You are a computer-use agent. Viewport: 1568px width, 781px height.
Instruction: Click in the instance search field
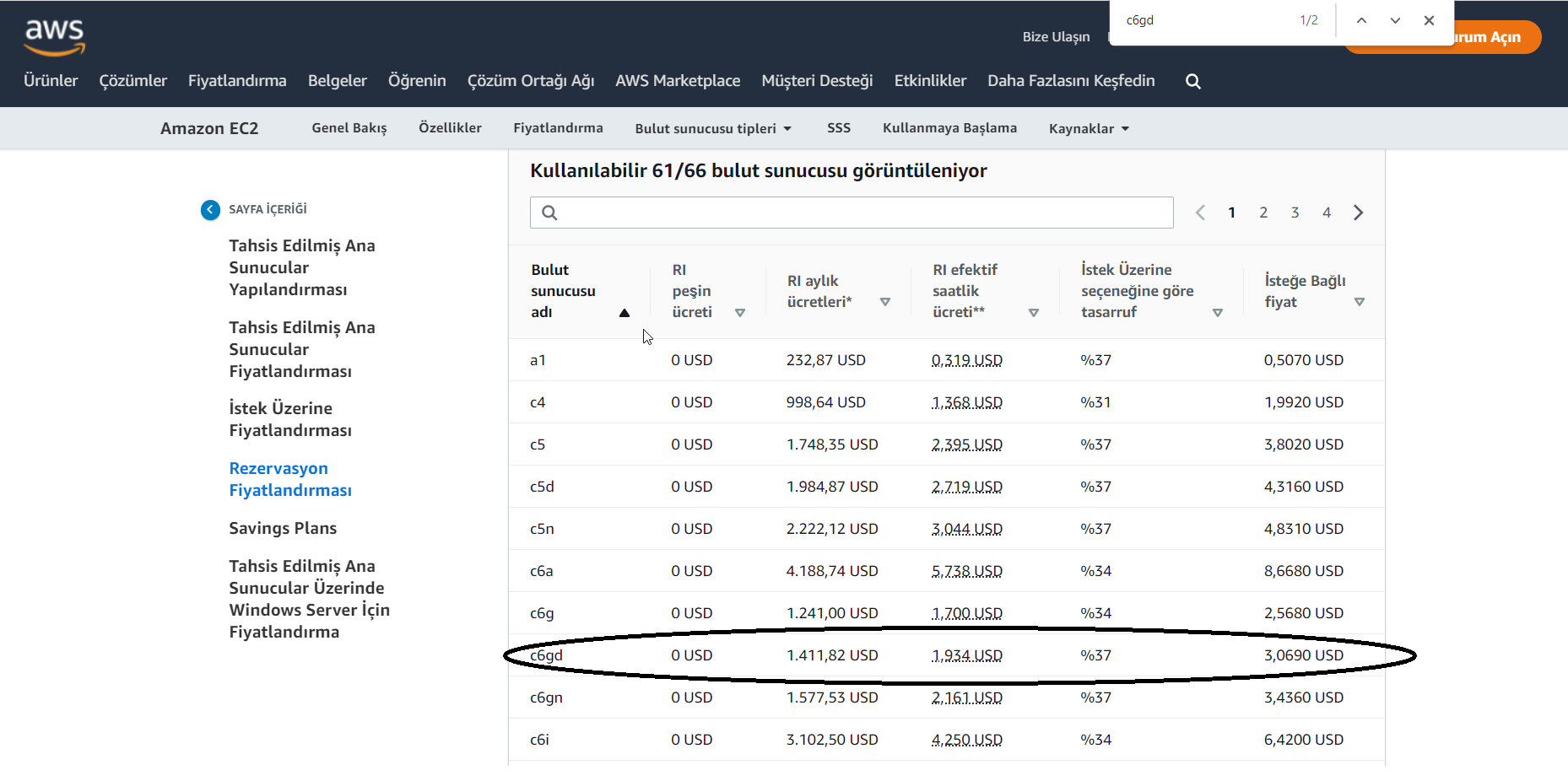(852, 213)
